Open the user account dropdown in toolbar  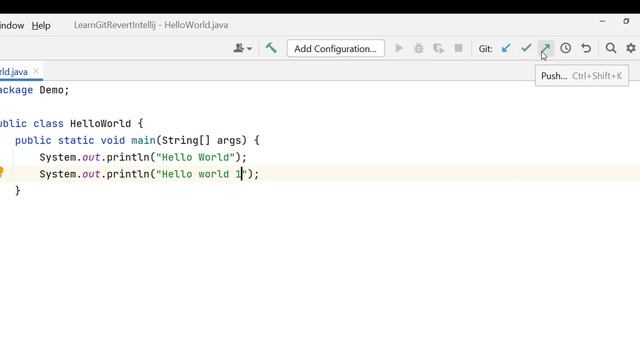[242, 48]
